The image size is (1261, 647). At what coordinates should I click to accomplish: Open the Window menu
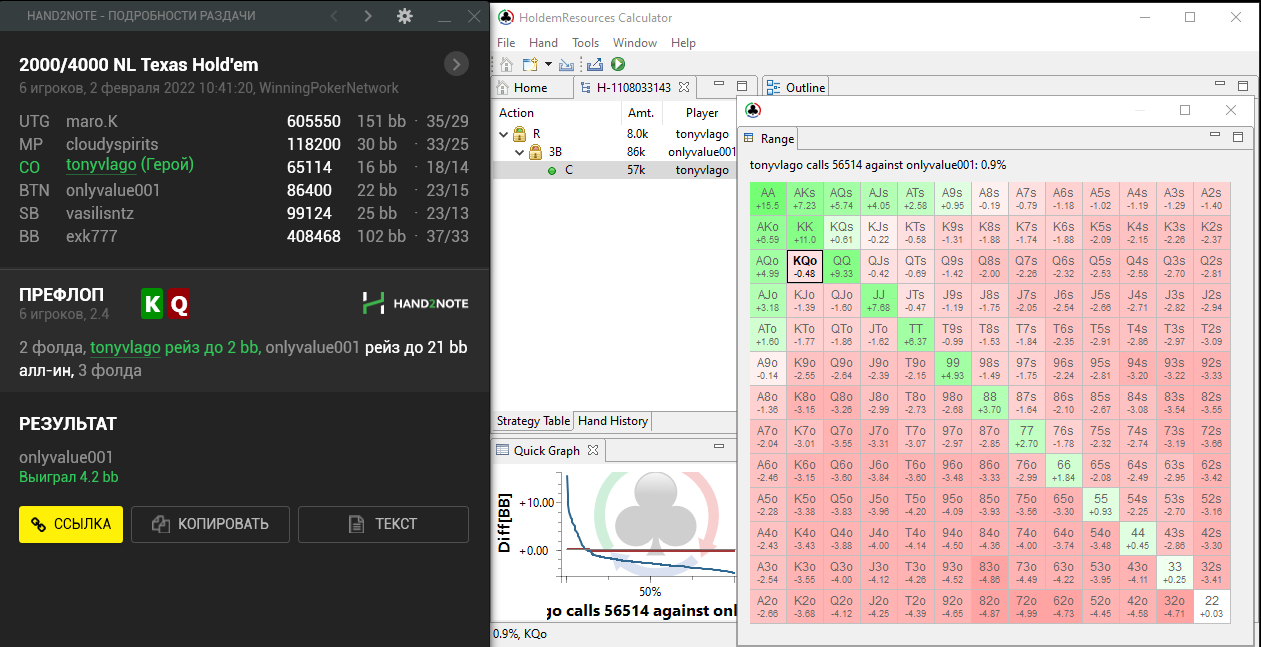pos(635,43)
